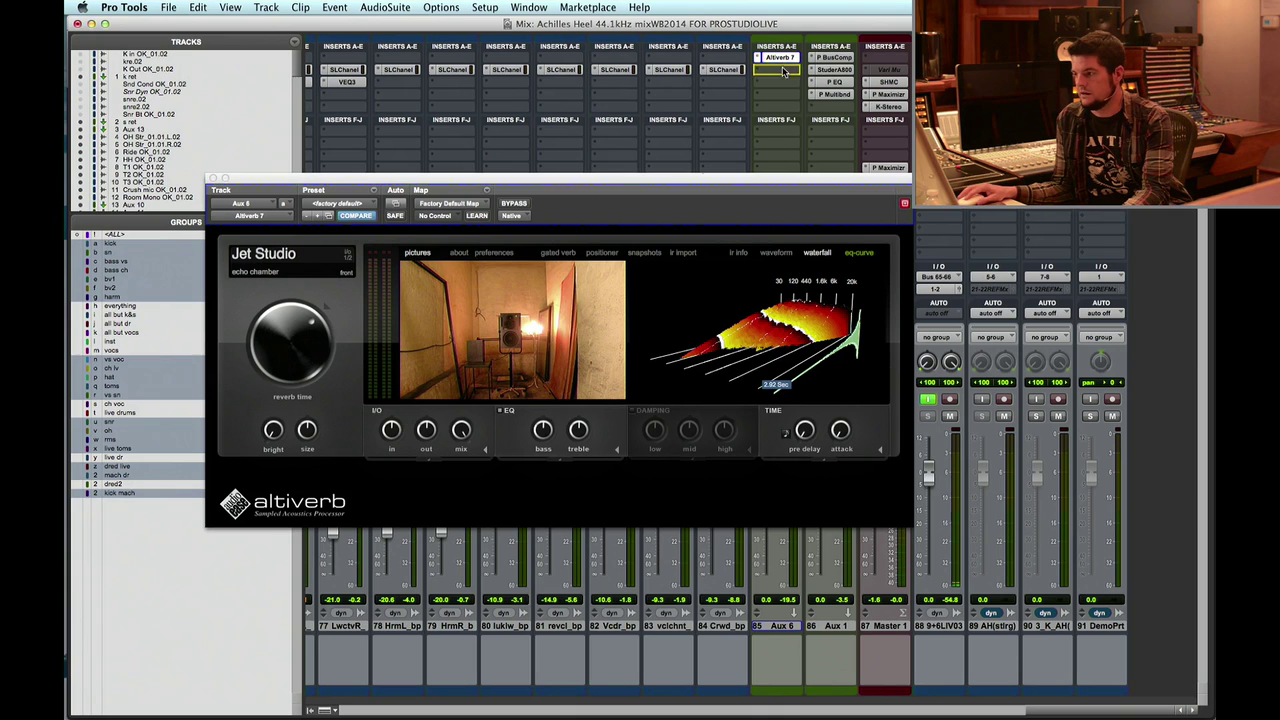Click the large reverb time knob
Image resolution: width=1280 pixels, height=720 pixels.
click(x=291, y=342)
